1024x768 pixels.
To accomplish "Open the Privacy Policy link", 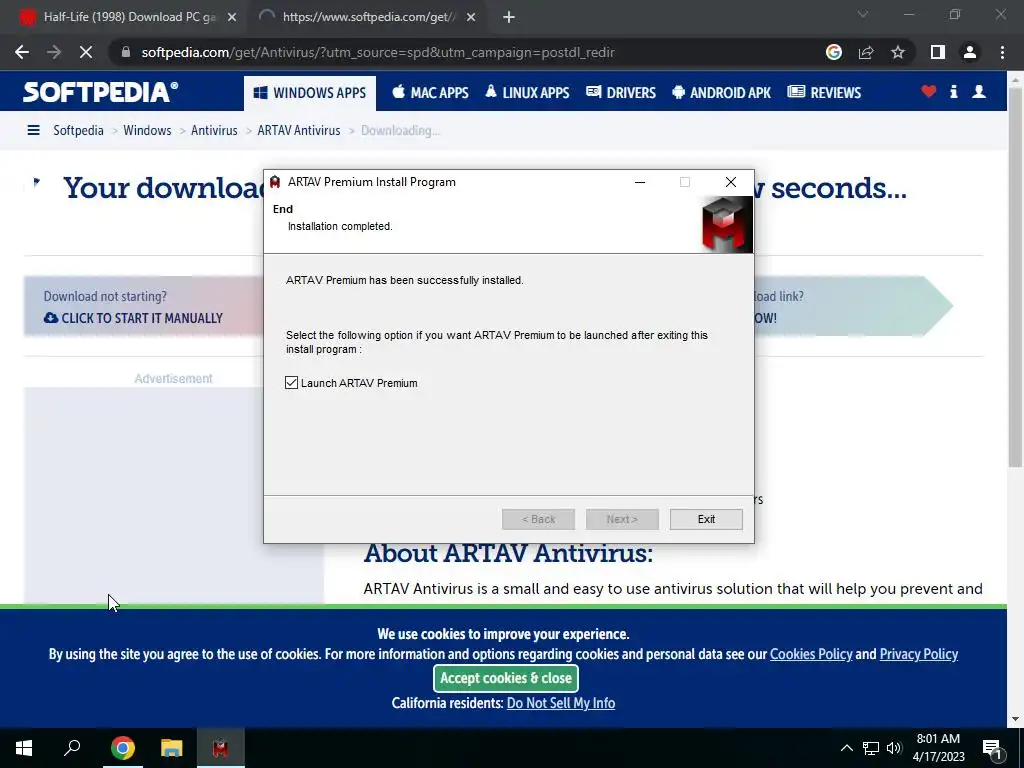I will point(918,654).
